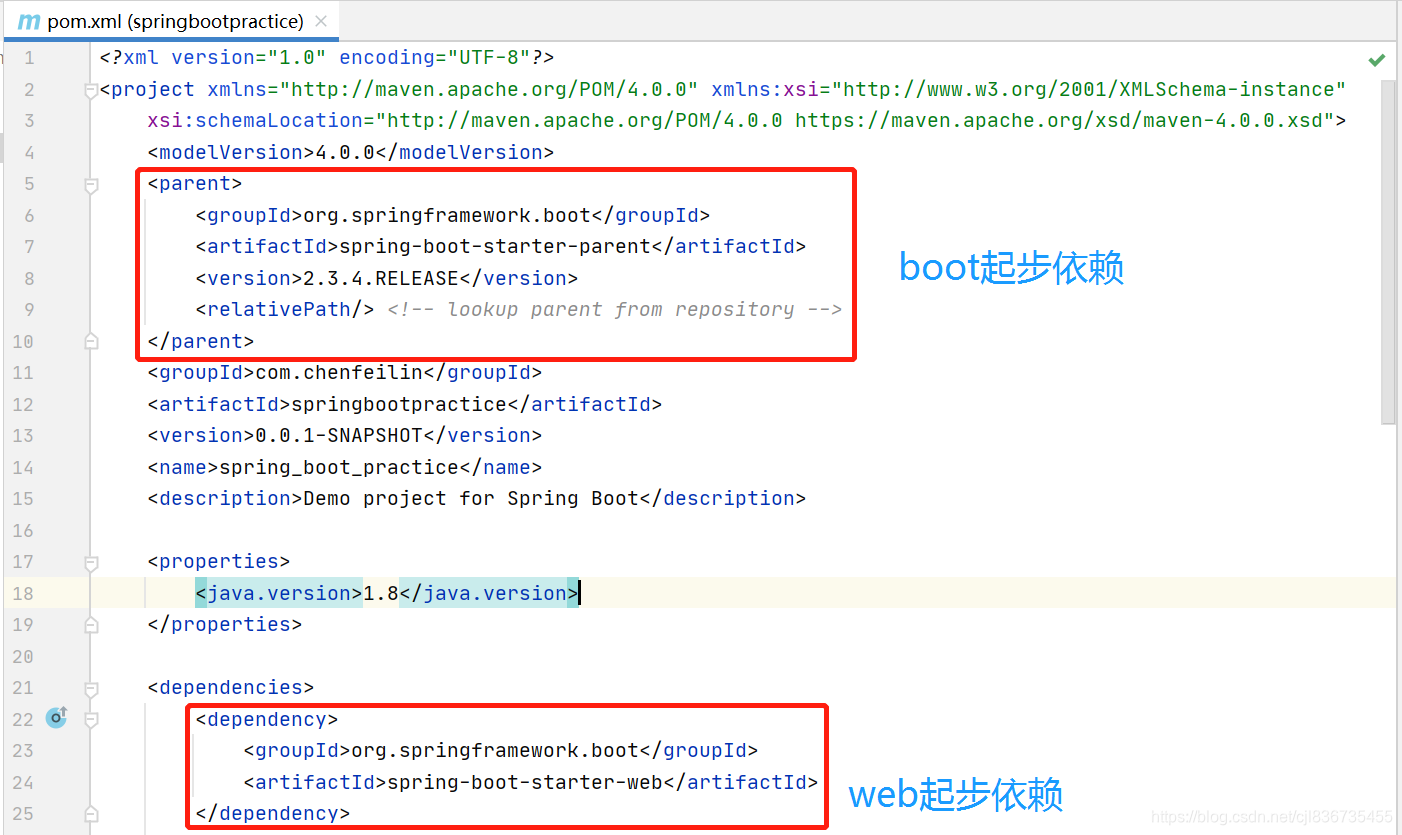Click name spring_boot_practice text

(345, 468)
